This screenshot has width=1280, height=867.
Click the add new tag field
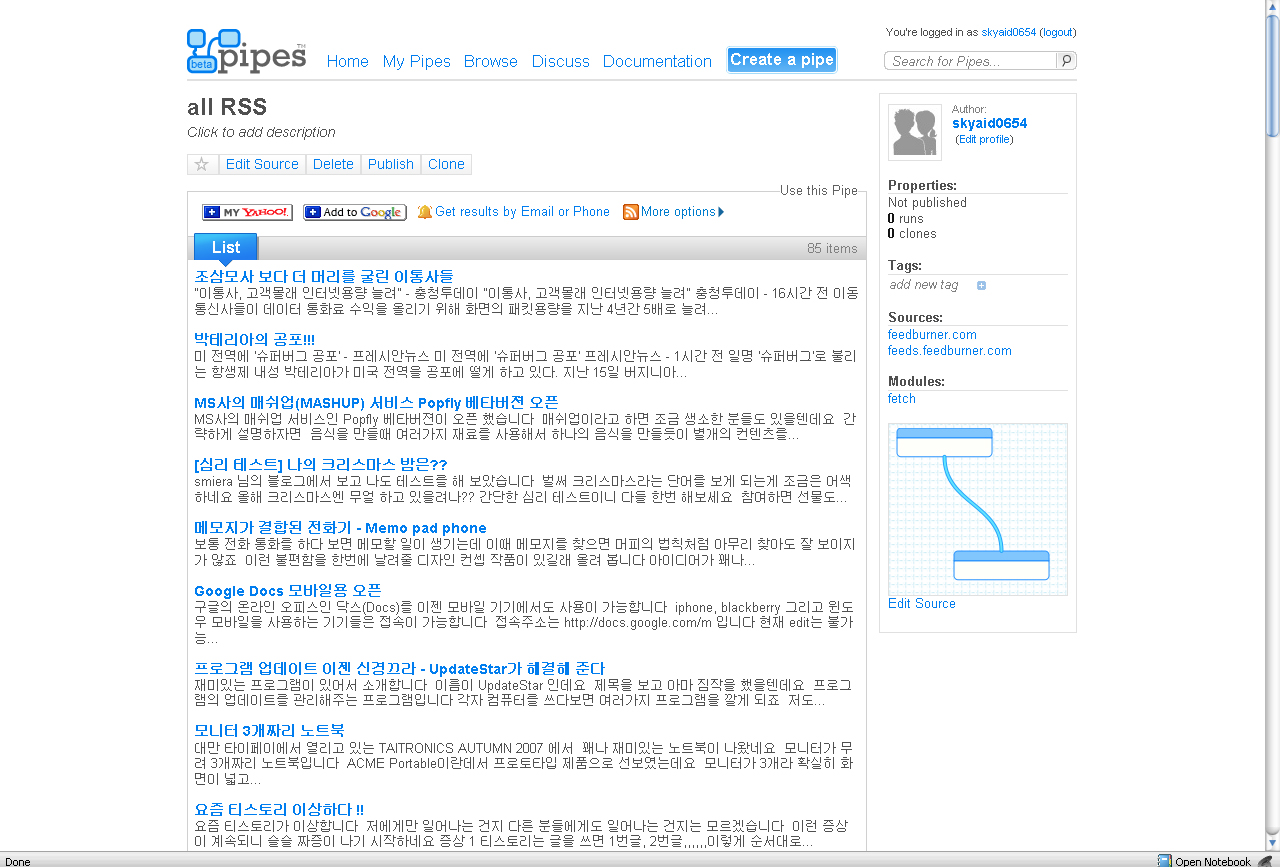click(x=924, y=285)
